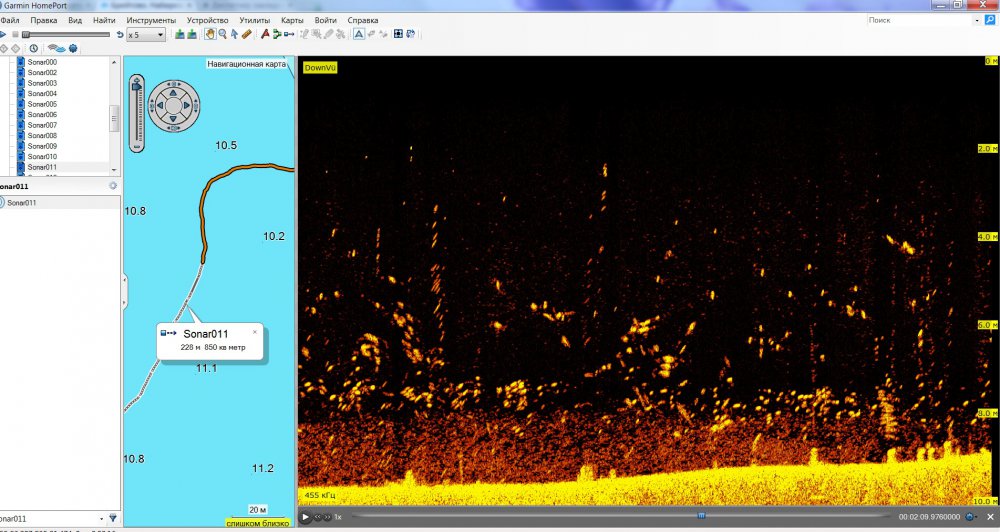Select the ruler measure tool
Image resolution: width=1000 pixels, height=532 pixels.
(x=246, y=34)
